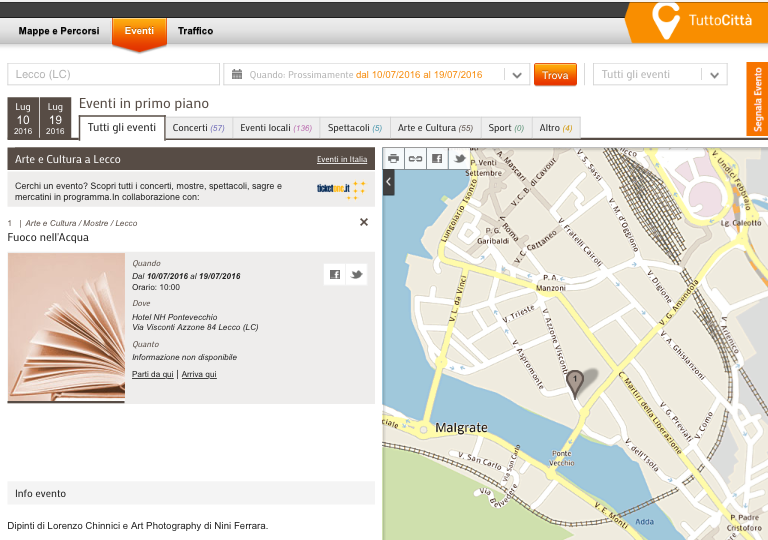Click the Lecco (LC) location field

113,75
